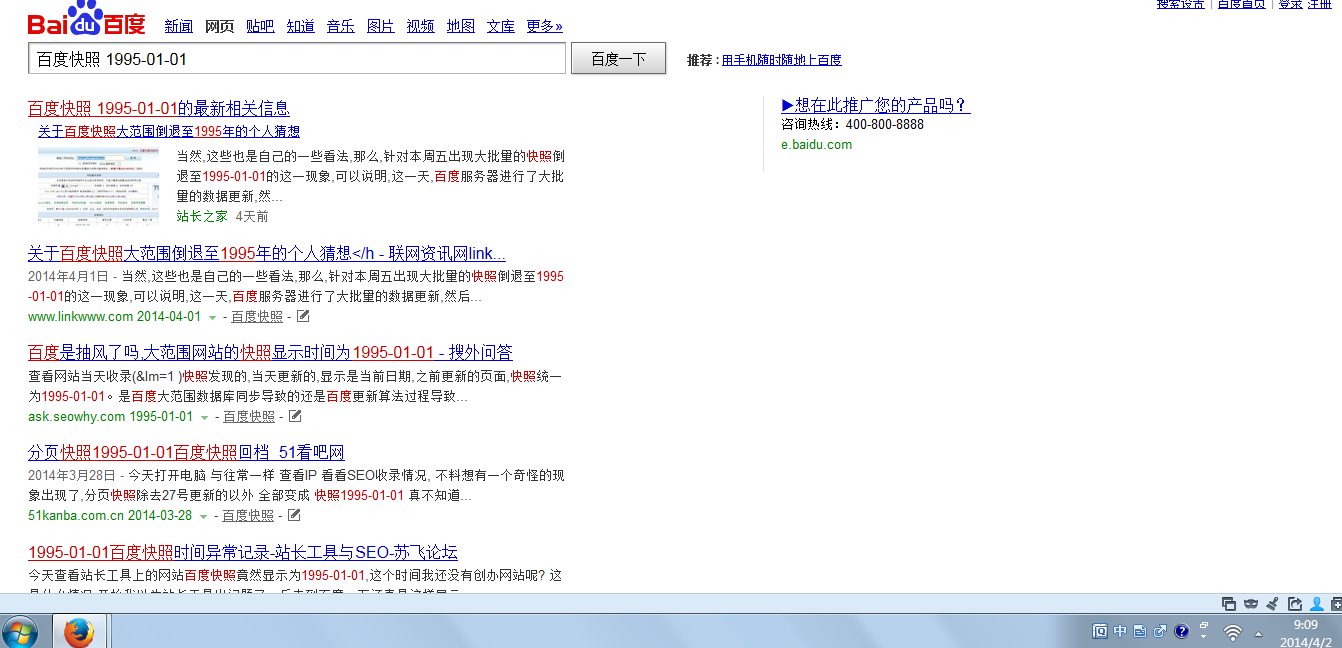Open 百度快照 cache link for 51kanba.com.cn

coord(248,516)
